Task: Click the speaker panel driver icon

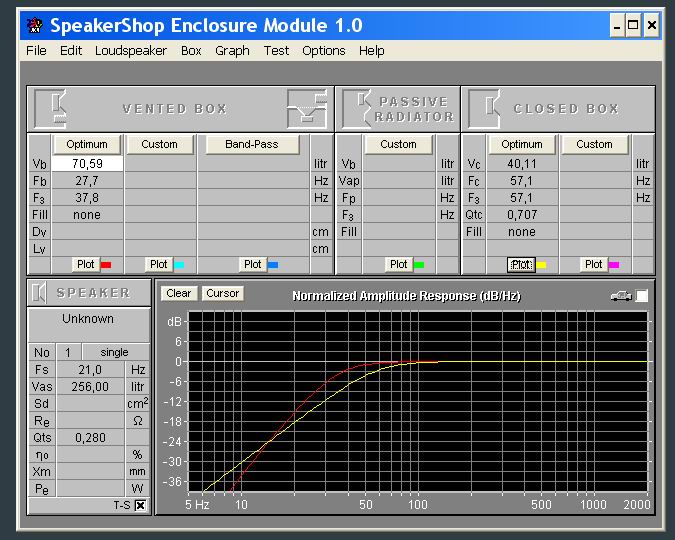Action: (x=39, y=293)
